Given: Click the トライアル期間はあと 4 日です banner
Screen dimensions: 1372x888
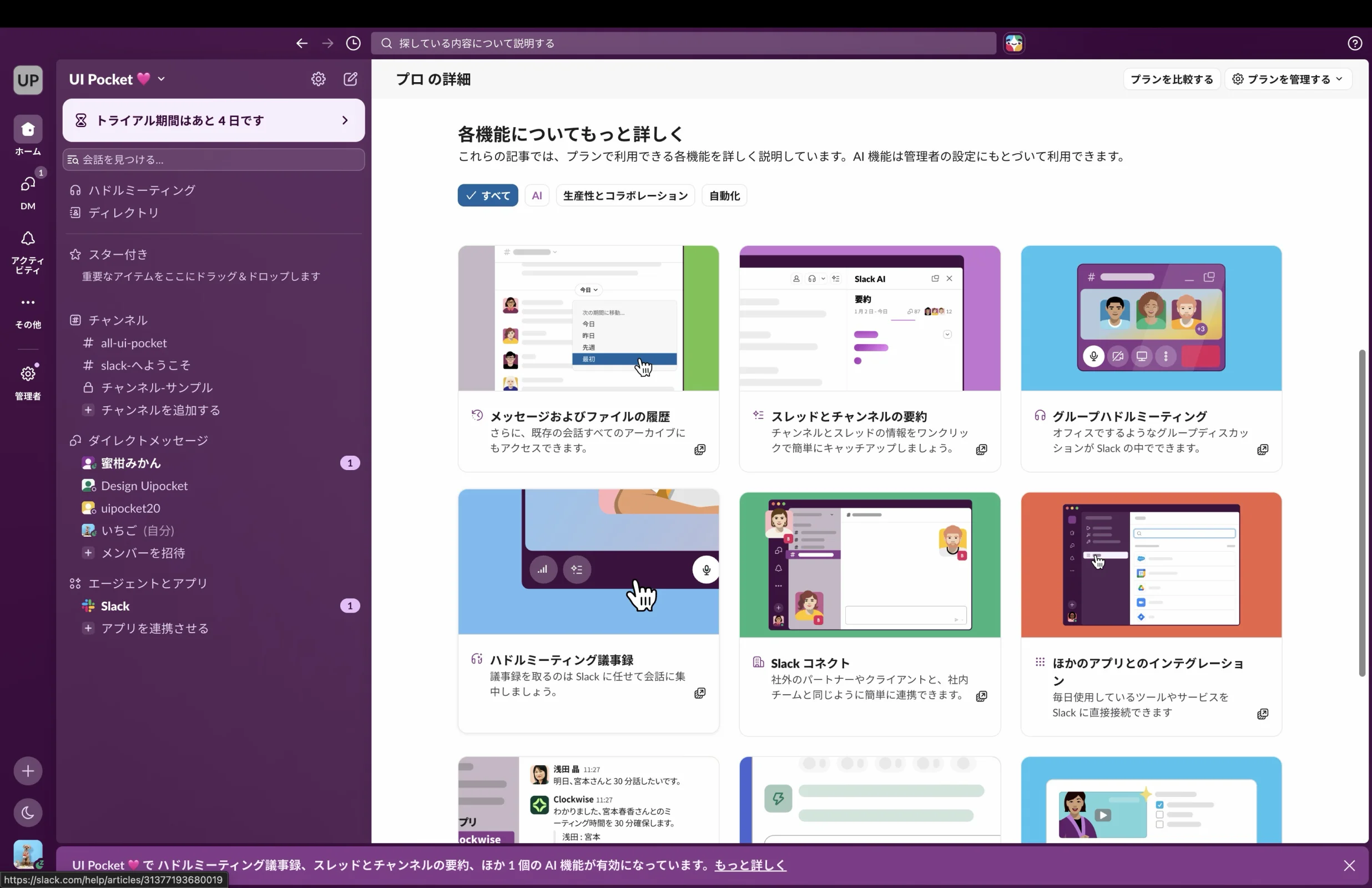Looking at the screenshot, I should click(x=213, y=120).
